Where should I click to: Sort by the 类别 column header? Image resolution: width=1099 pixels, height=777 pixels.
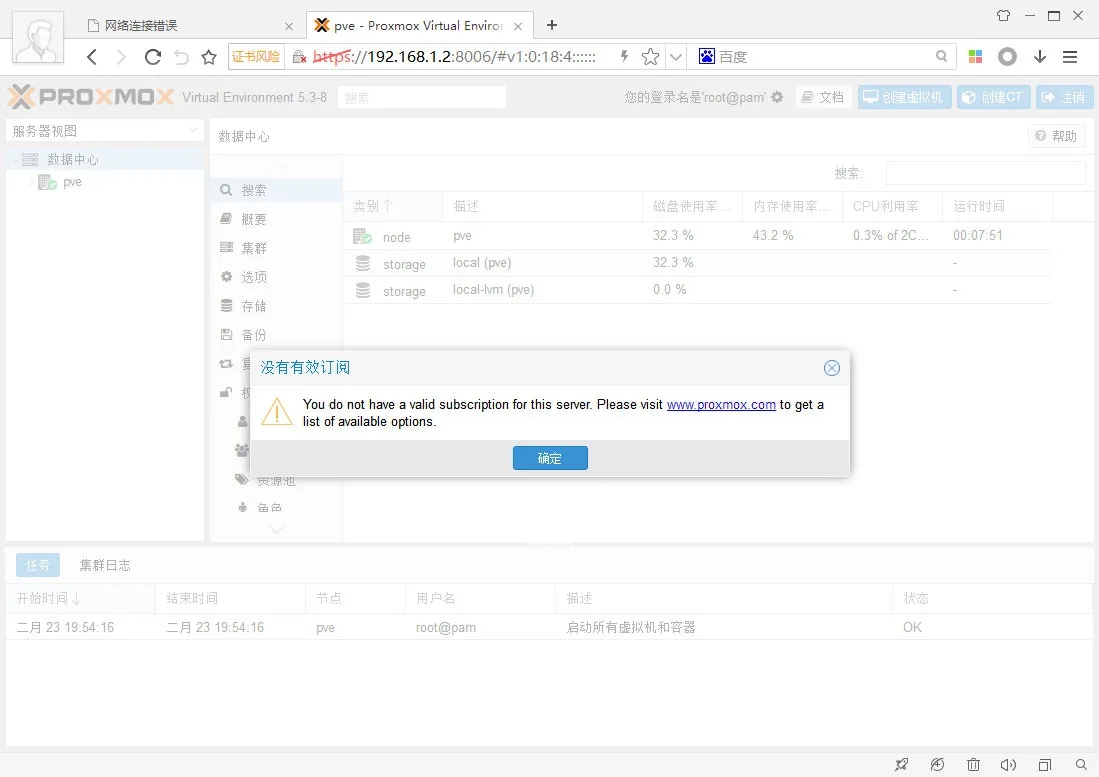pos(392,206)
